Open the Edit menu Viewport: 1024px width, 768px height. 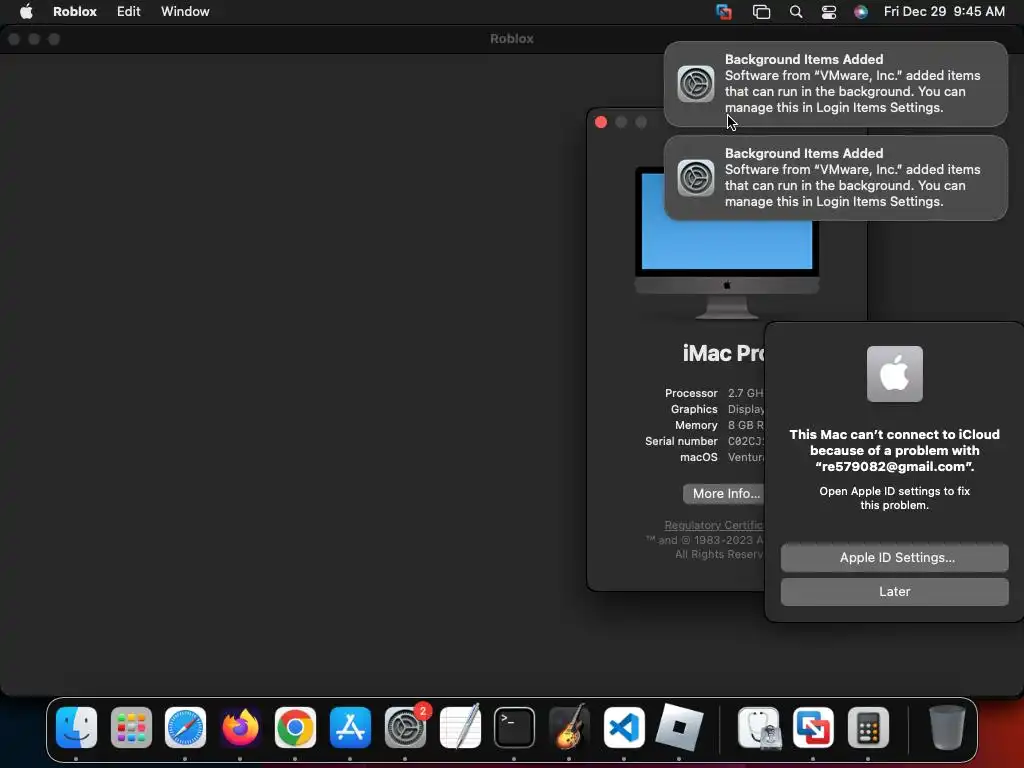(x=129, y=11)
